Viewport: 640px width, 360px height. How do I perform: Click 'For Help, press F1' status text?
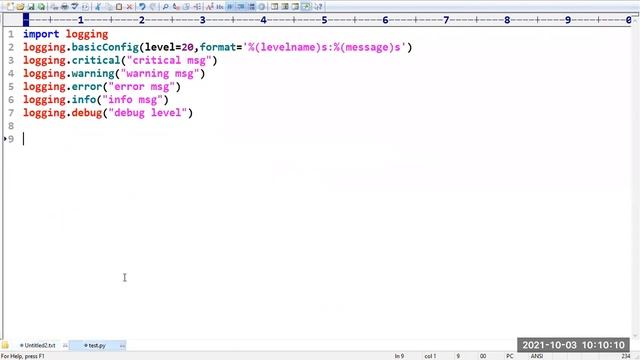point(22,356)
